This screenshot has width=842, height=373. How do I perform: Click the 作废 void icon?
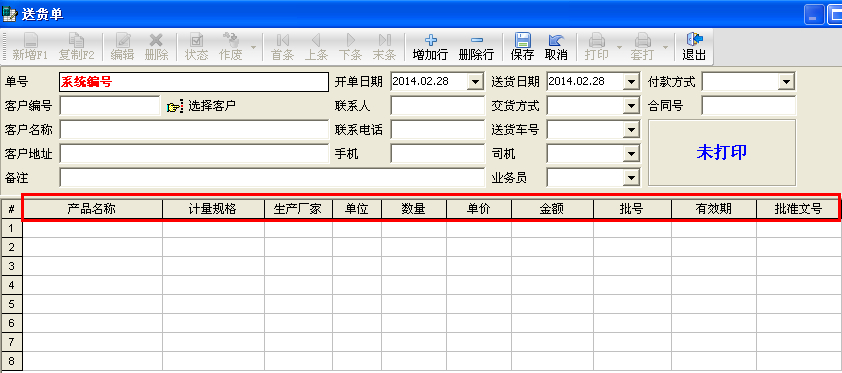pos(230,40)
